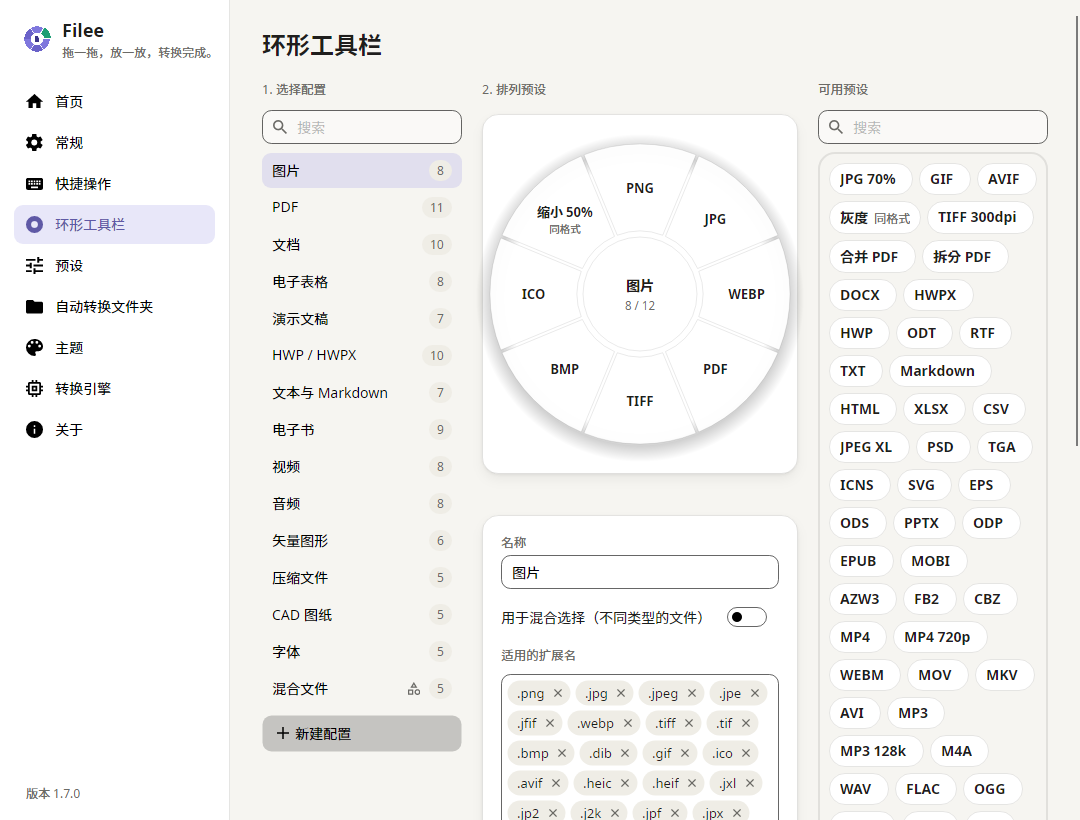The height and width of the screenshot is (820, 1080).
Task: Click the 版本 1.7.0 label
Action: point(53,793)
